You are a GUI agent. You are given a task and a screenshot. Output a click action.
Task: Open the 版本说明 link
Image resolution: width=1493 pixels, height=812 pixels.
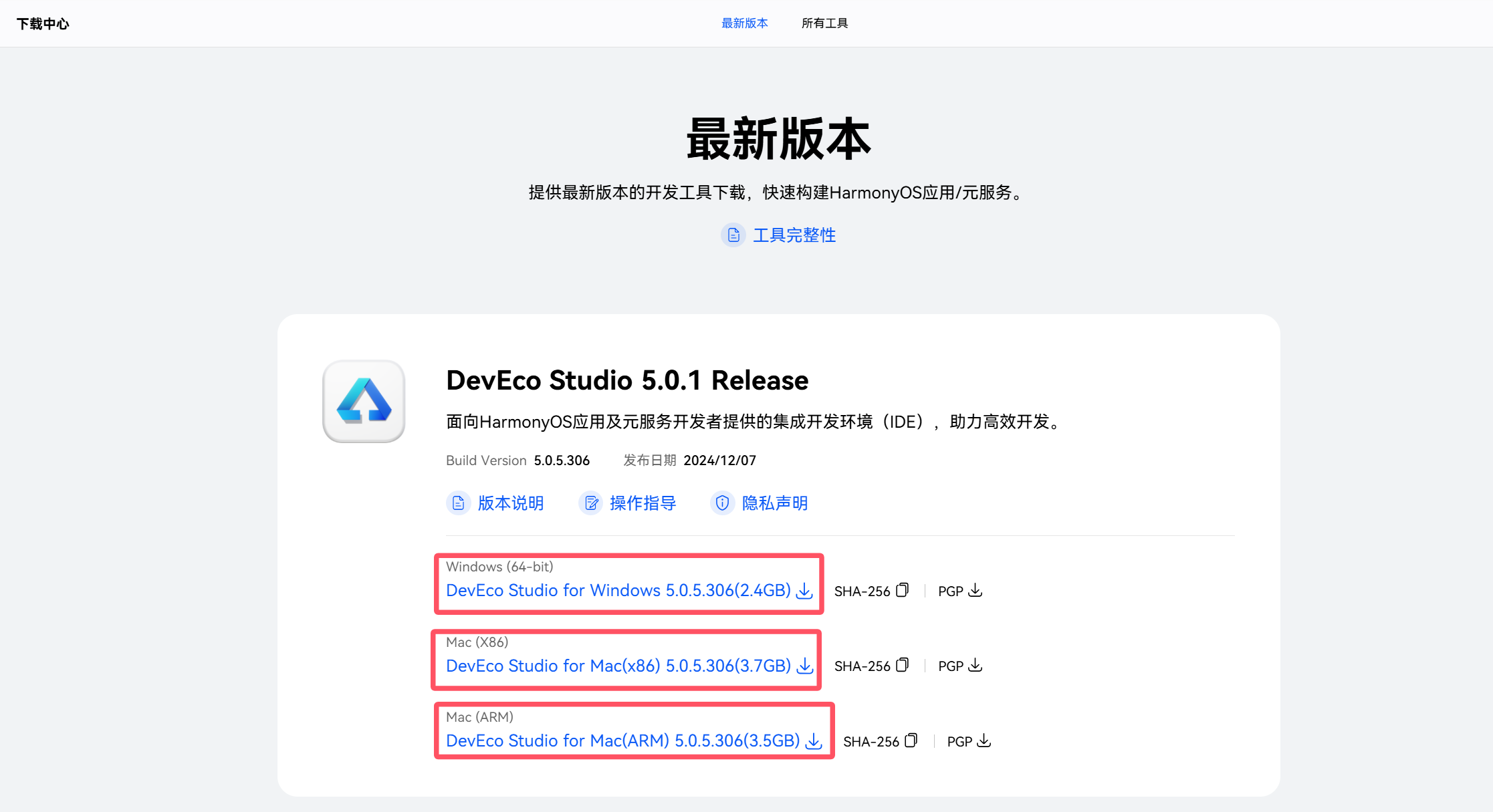[511, 503]
